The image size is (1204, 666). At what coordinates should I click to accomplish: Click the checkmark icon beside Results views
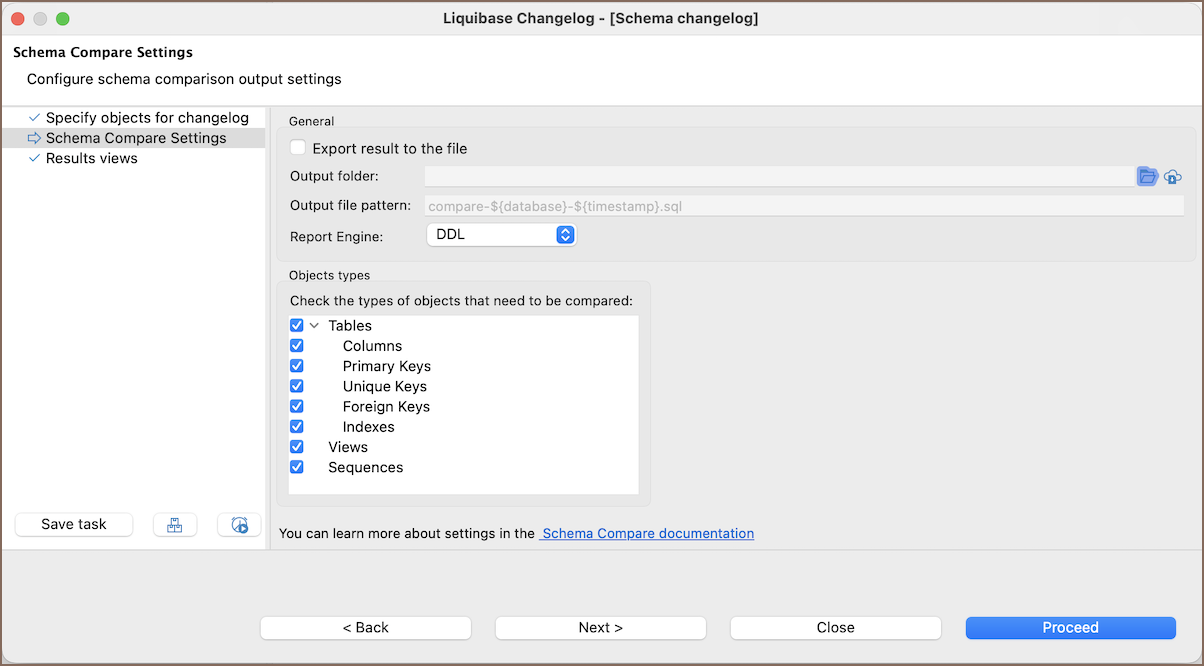34,158
